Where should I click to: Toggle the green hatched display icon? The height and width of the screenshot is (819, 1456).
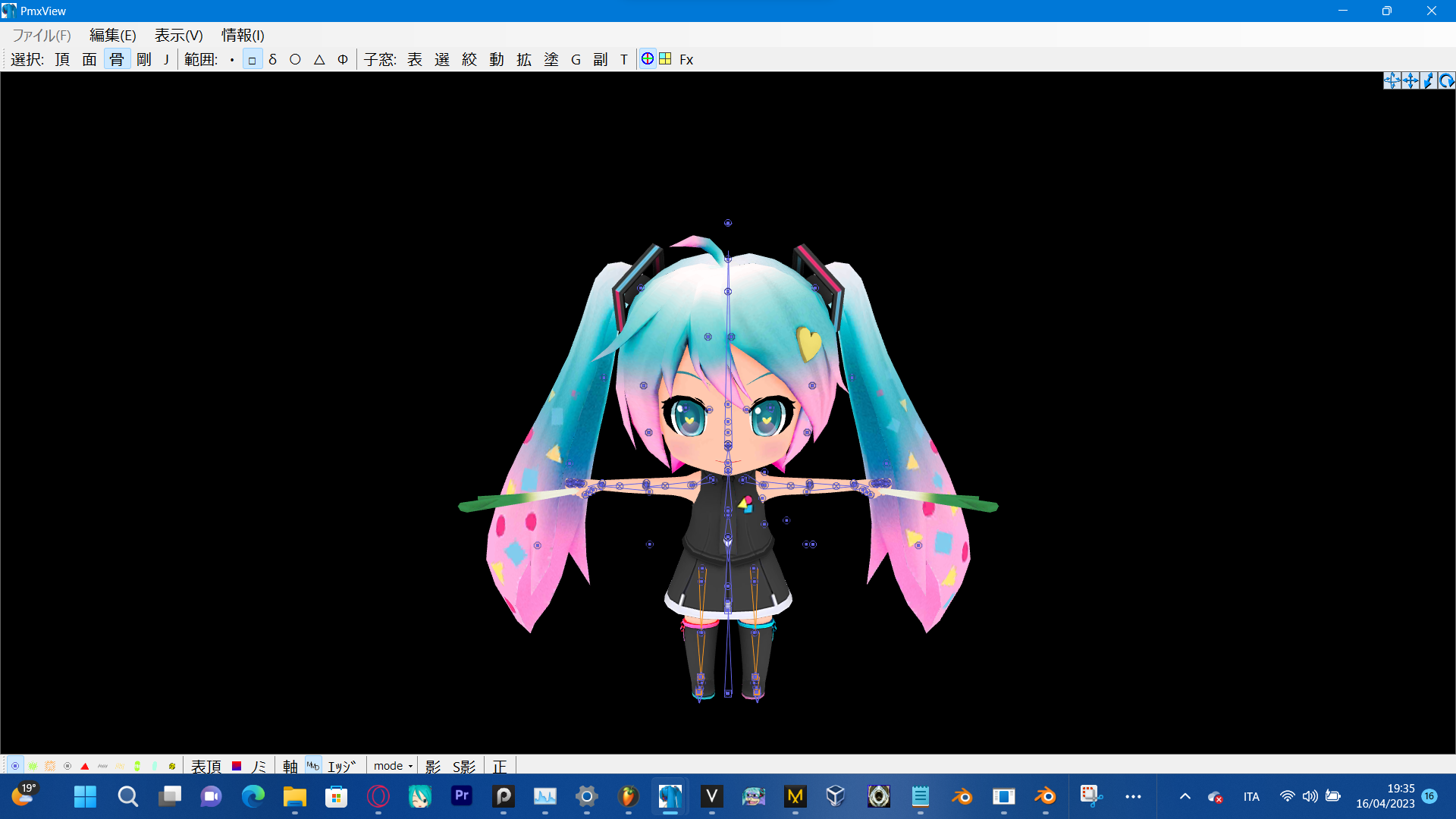click(x=33, y=766)
